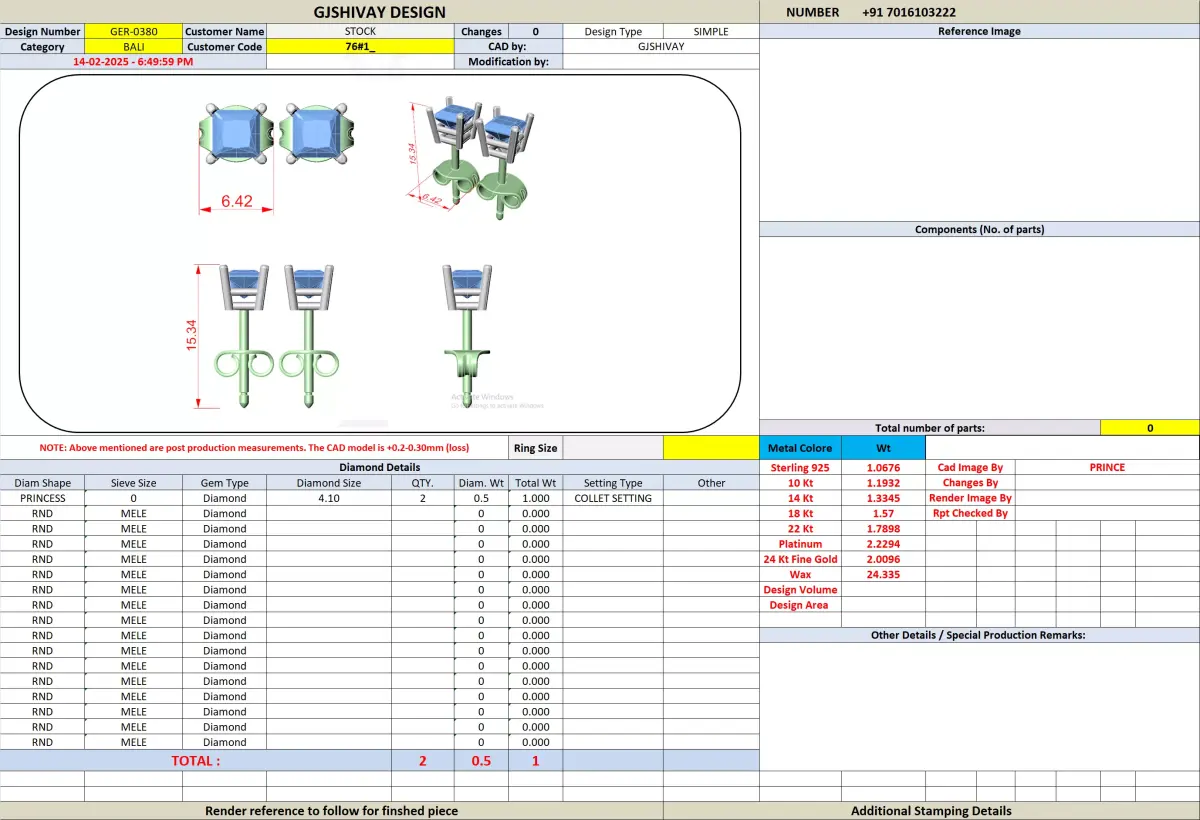Select the Sieve Size column header
This screenshot has width=1200, height=820.
(x=134, y=483)
